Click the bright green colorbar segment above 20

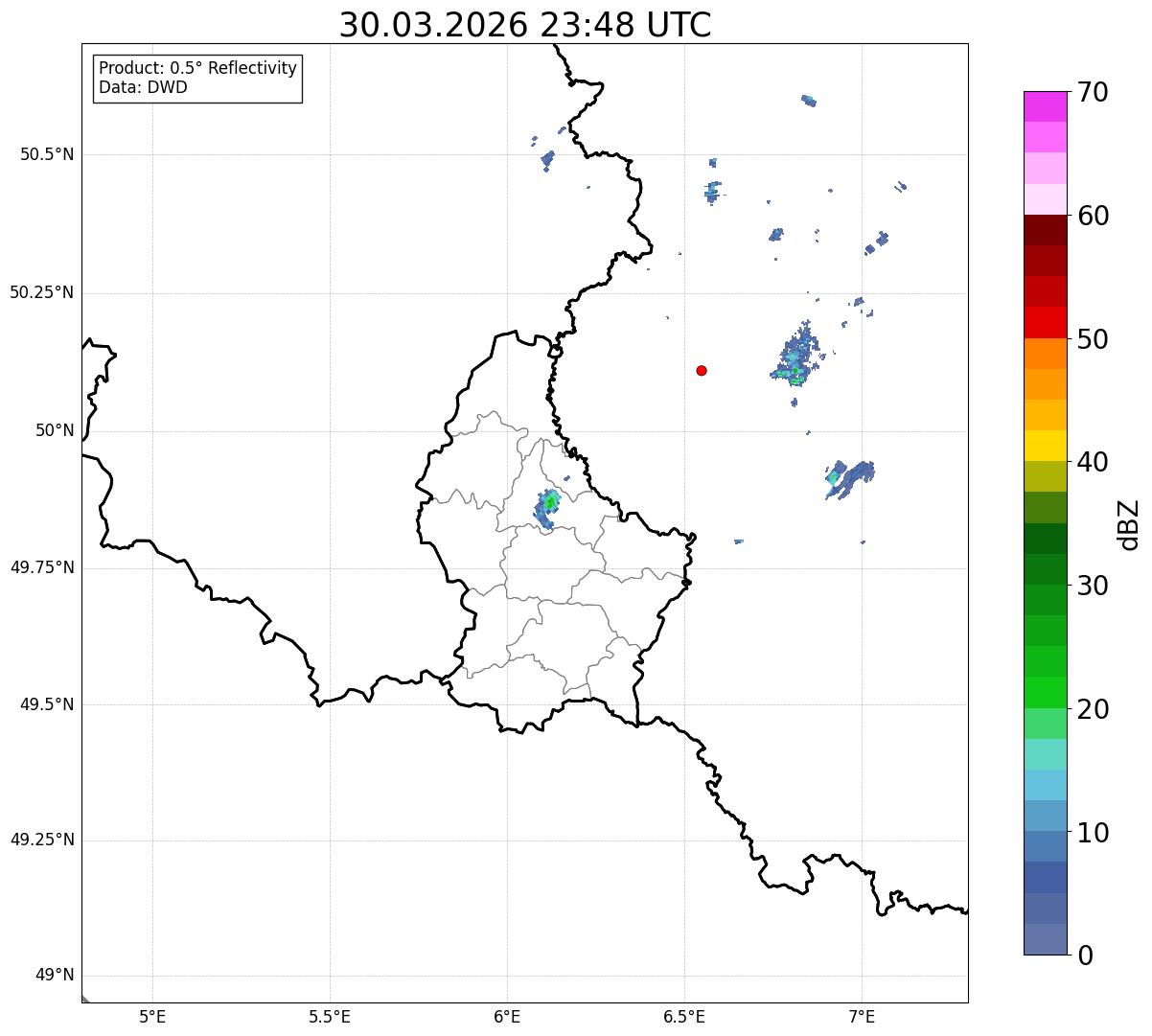point(1046,692)
